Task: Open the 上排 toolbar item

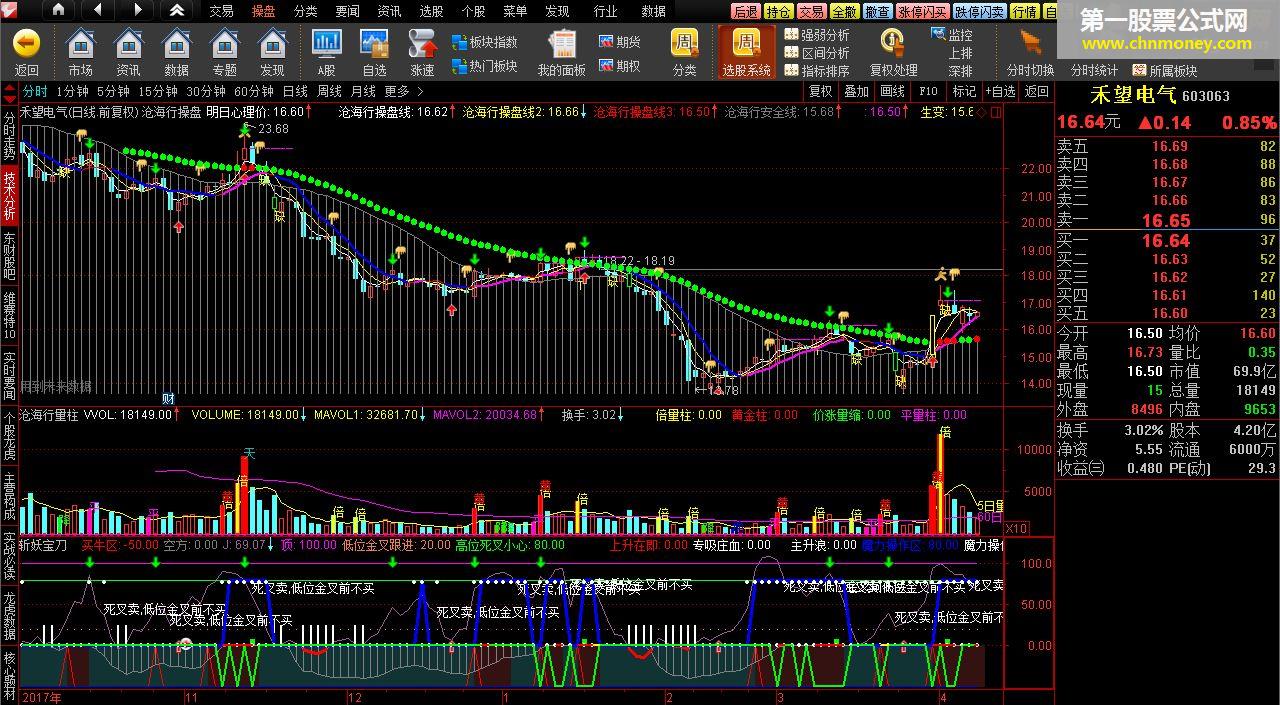Action: tap(960, 53)
